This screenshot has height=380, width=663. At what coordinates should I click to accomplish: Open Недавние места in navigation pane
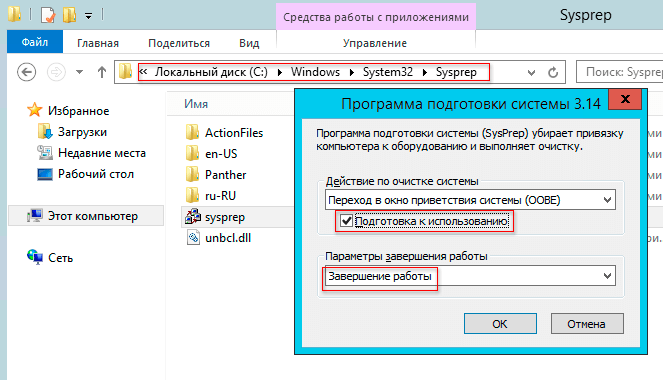[102, 153]
